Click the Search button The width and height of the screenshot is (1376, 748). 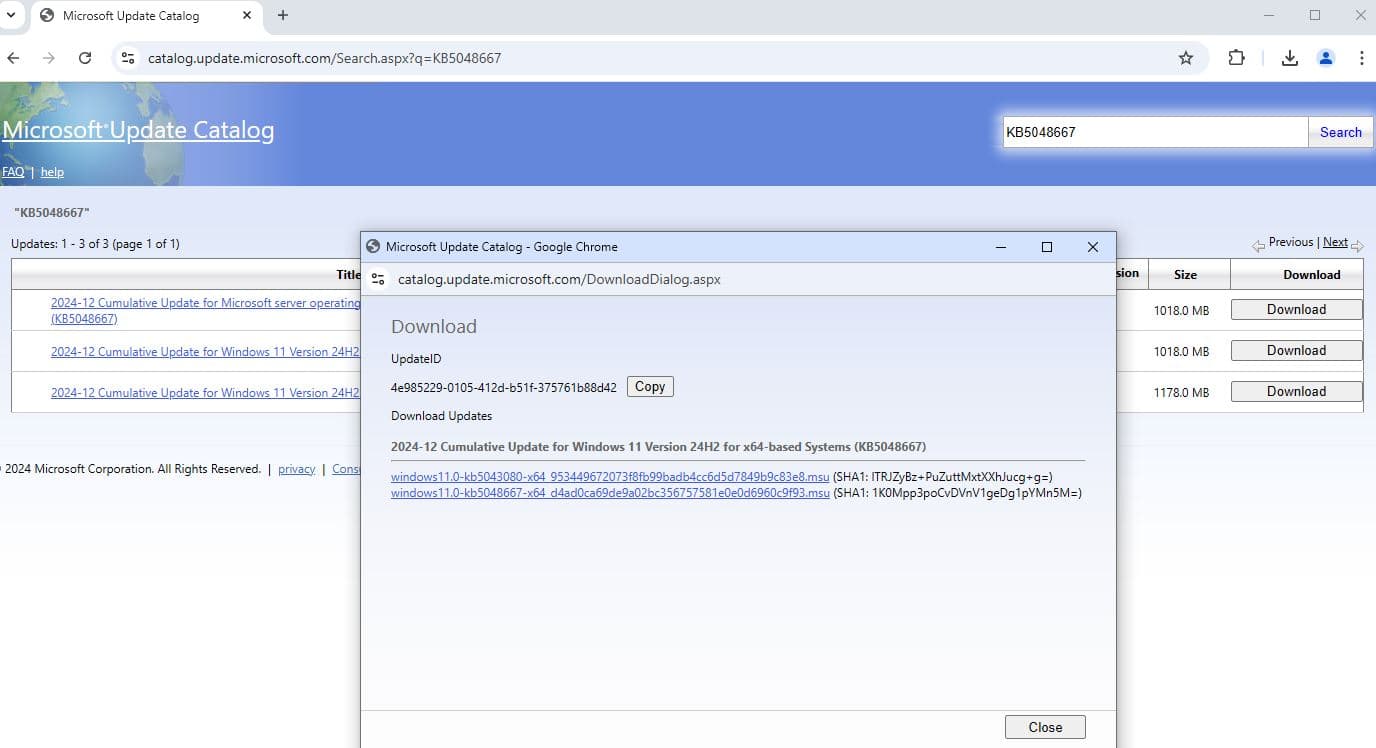point(1340,132)
